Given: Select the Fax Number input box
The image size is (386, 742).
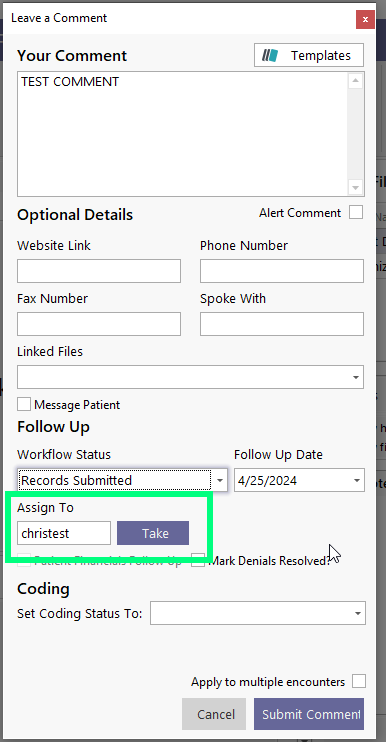Looking at the screenshot, I should tap(99, 324).
